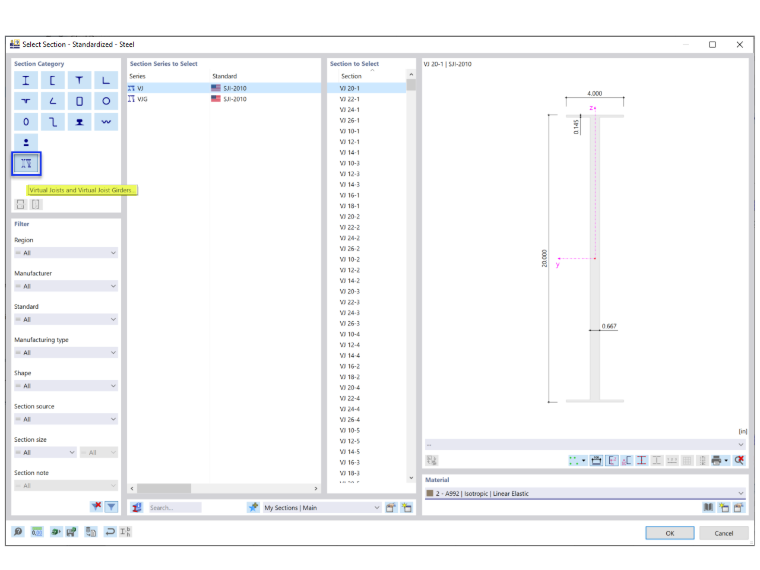Select the L-angle section category icon
The height and width of the screenshot is (570, 760).
pos(106,80)
